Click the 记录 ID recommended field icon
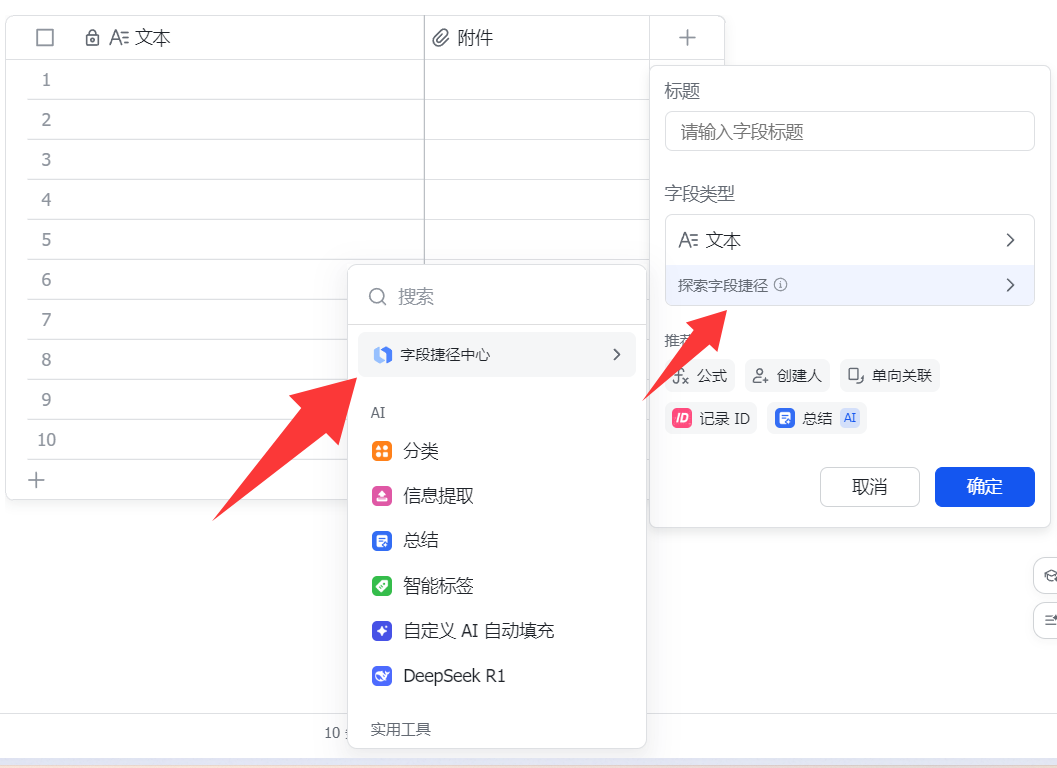The width and height of the screenshot is (1057, 768). (x=682, y=418)
